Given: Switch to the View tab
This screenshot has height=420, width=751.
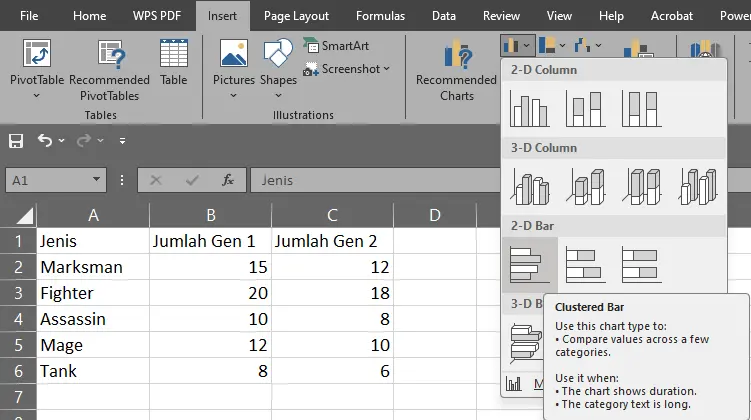Looking at the screenshot, I should 559,16.
